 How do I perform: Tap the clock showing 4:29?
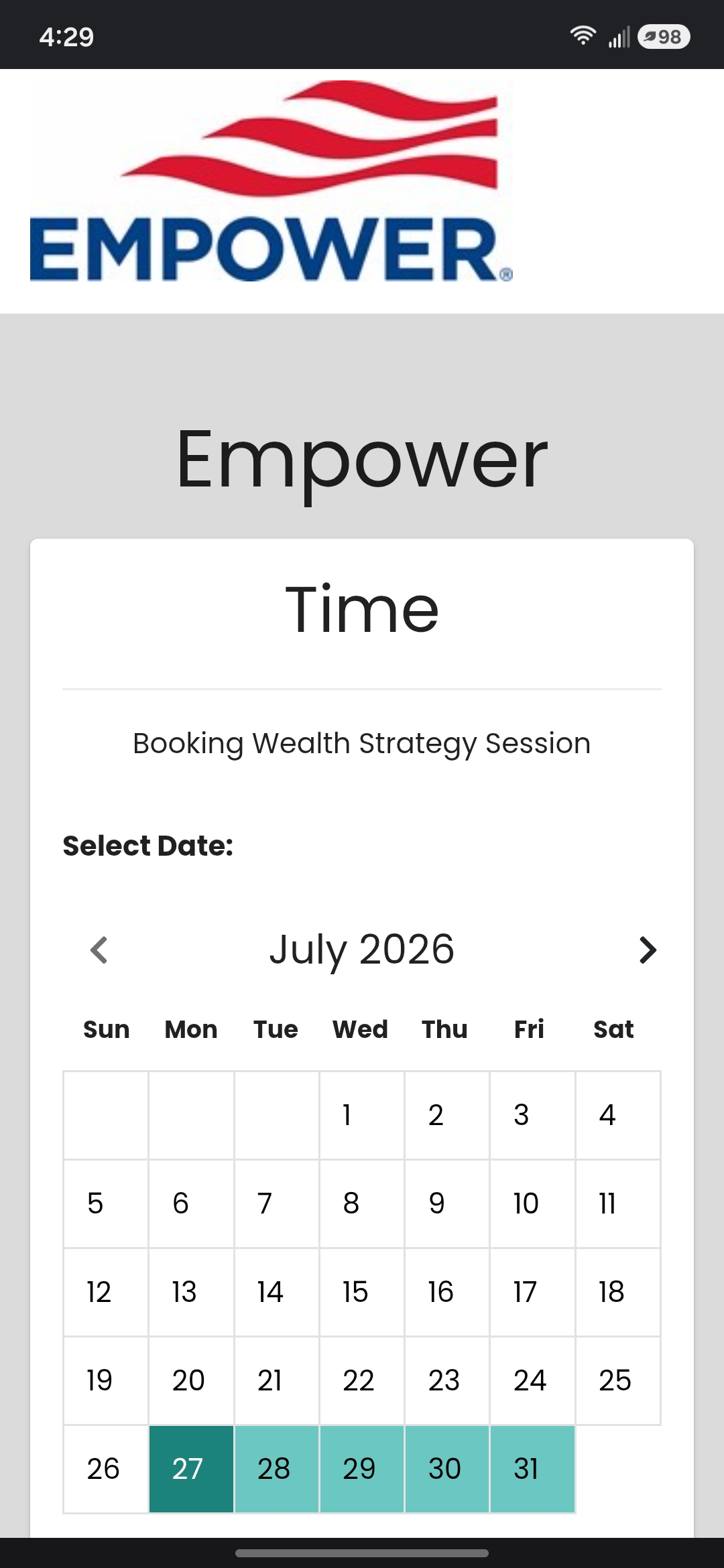point(66,37)
